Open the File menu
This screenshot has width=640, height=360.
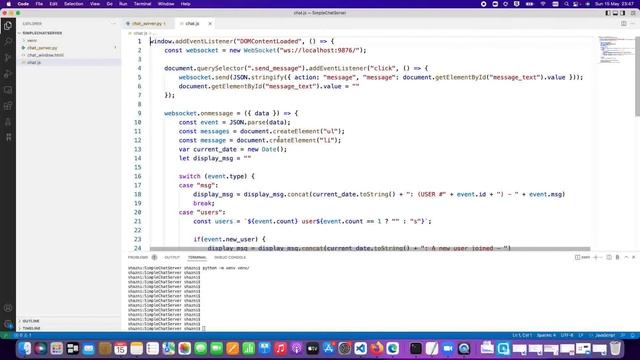39,4
